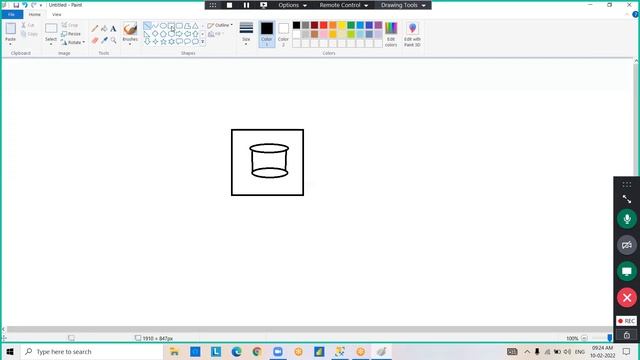Select Color 1 foreground box
This screenshot has height=360, width=640.
coord(267,34)
